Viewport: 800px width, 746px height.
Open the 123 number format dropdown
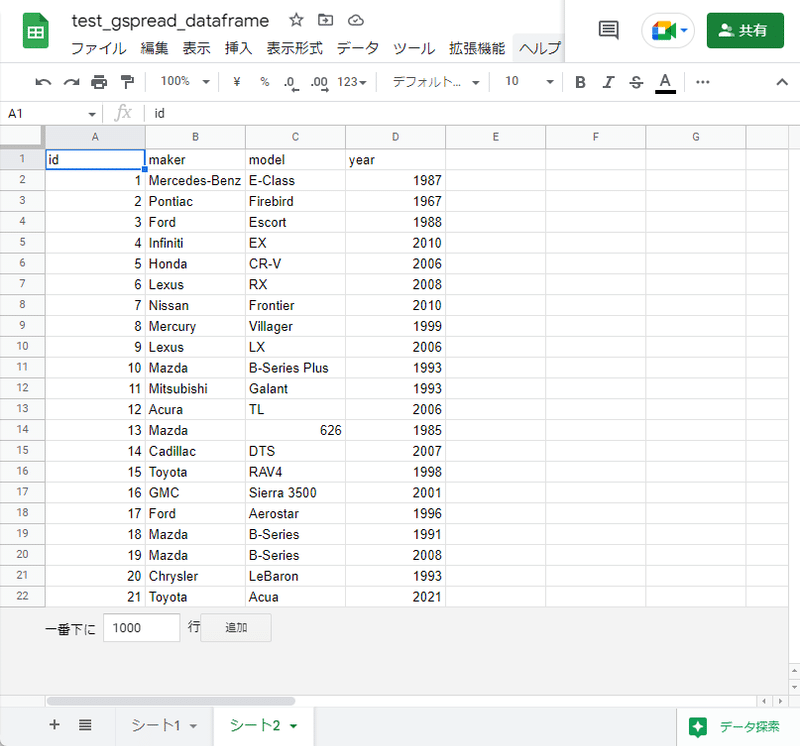[x=352, y=82]
